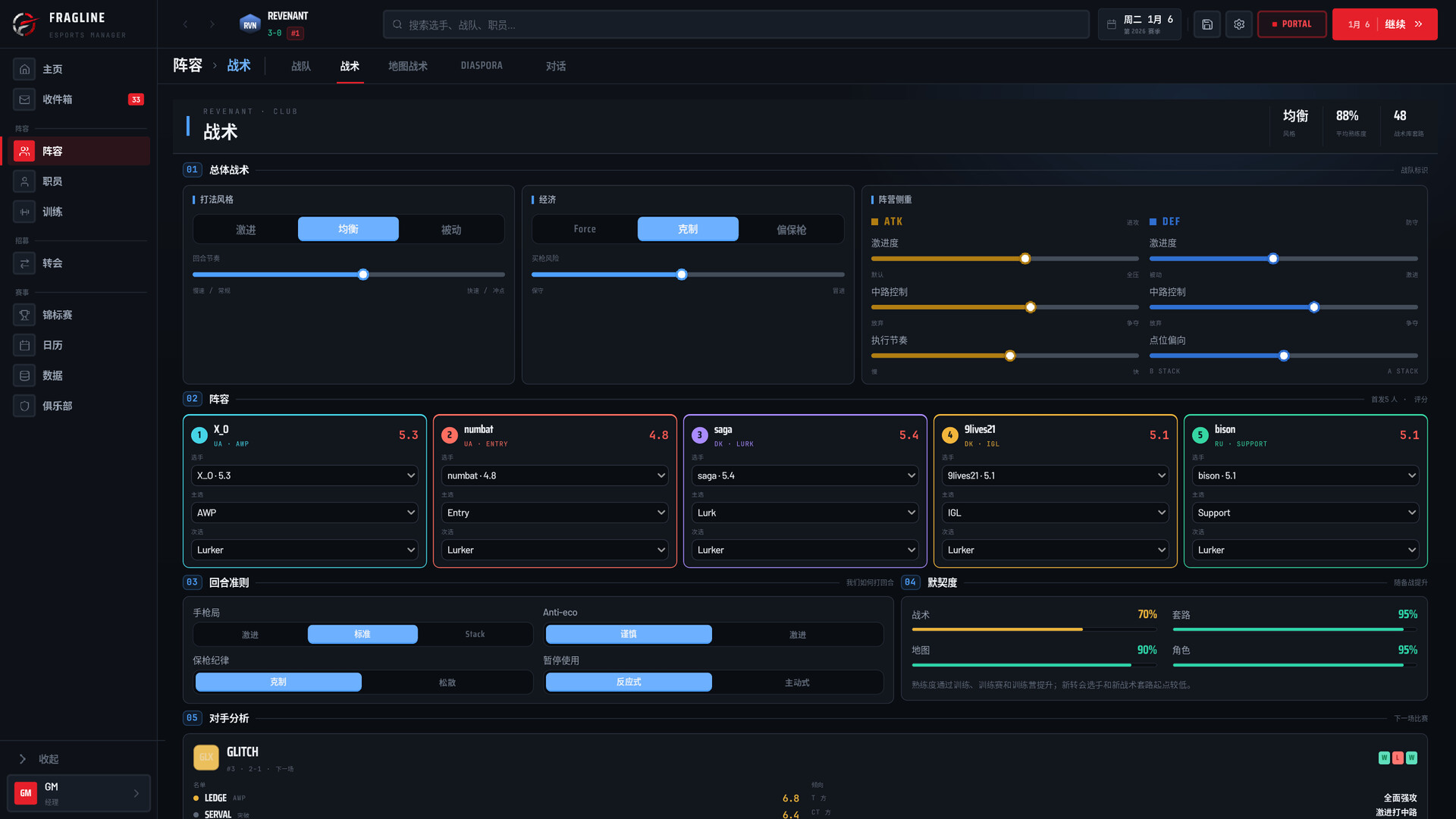Screen dimensions: 1456x819
Task: Adjust DEF 点位偏向 slider handle
Action: (x=1284, y=356)
